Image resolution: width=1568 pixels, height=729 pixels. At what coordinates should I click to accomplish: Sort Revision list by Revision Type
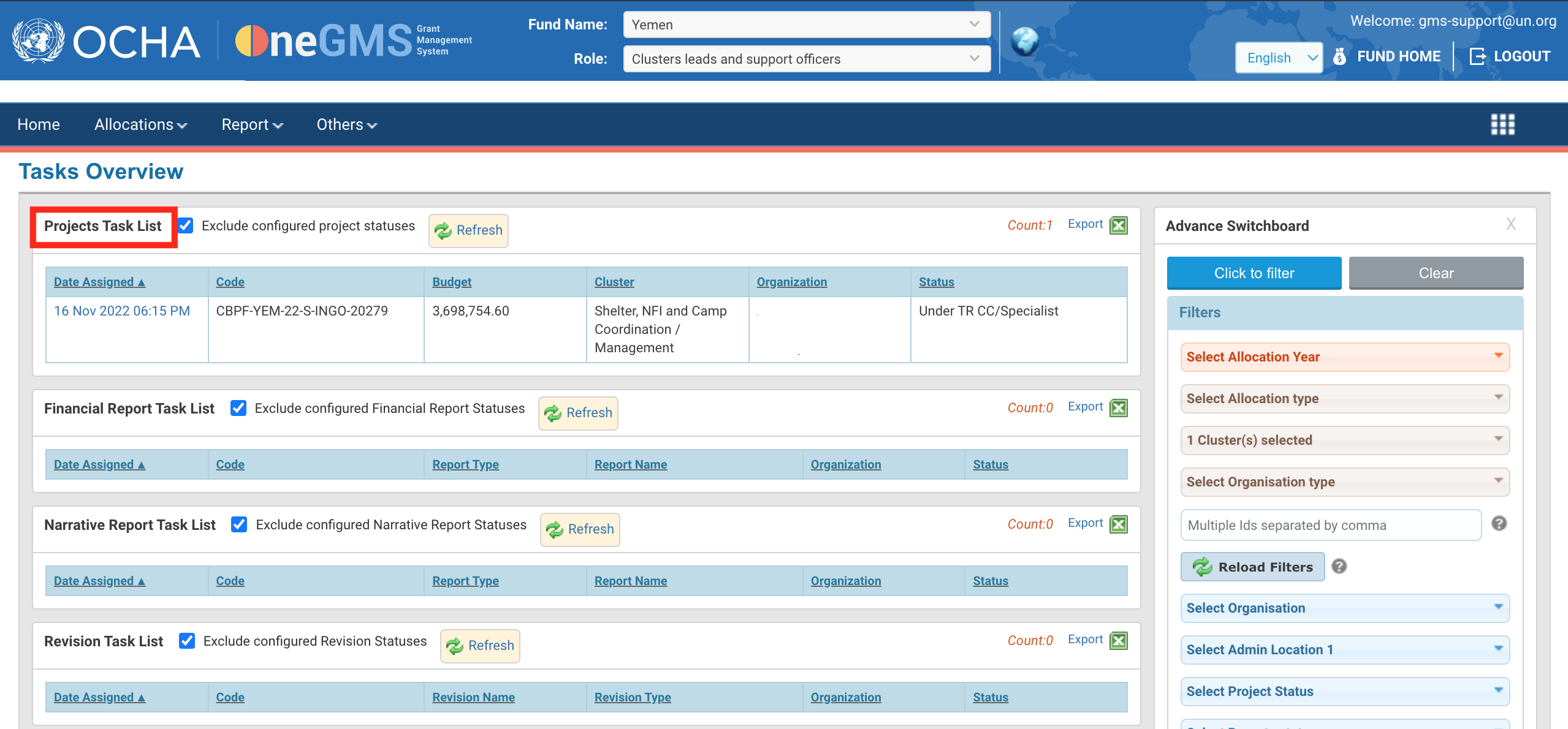tap(633, 697)
